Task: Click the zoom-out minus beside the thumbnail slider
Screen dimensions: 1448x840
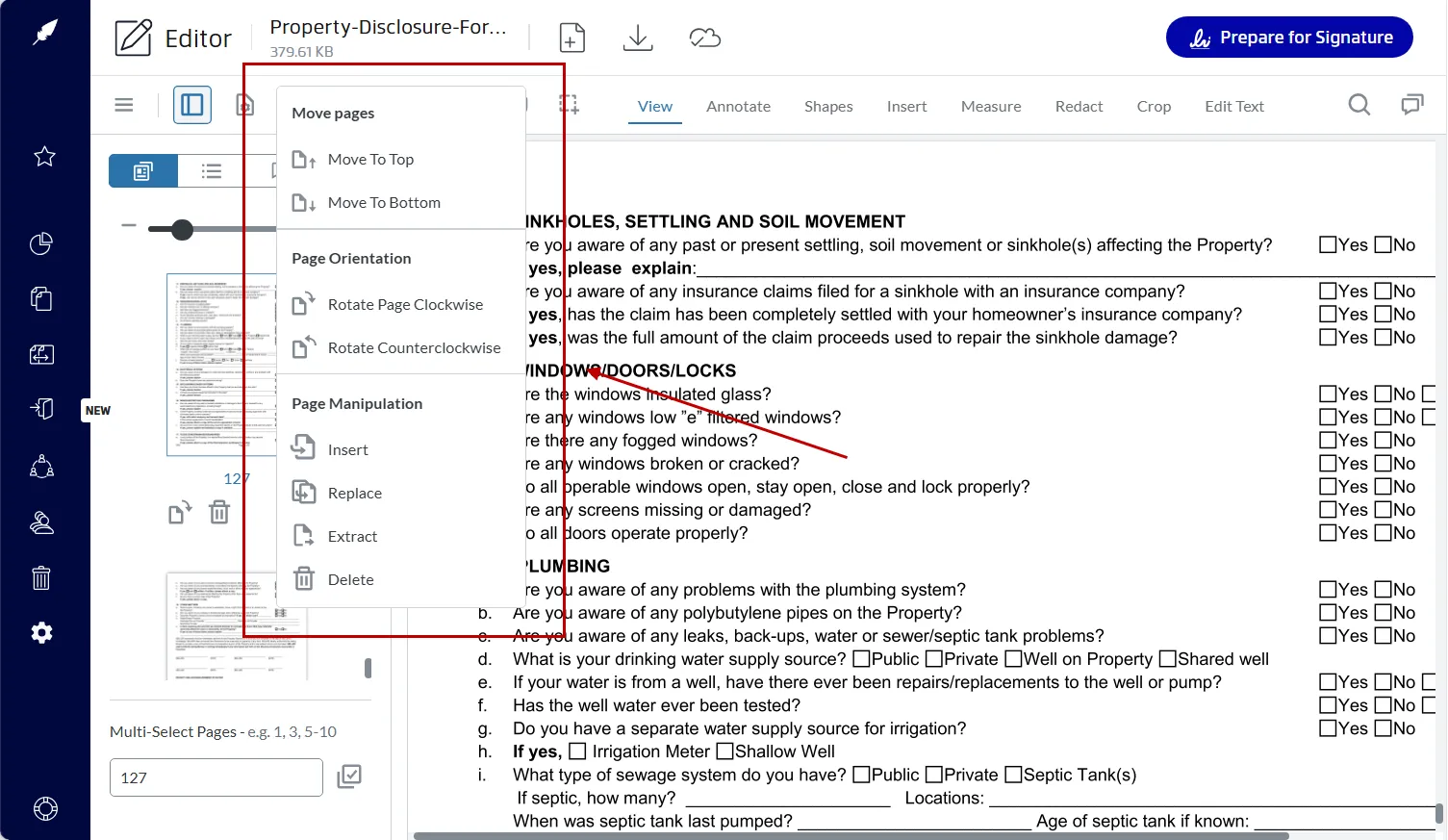Action: pos(129,226)
